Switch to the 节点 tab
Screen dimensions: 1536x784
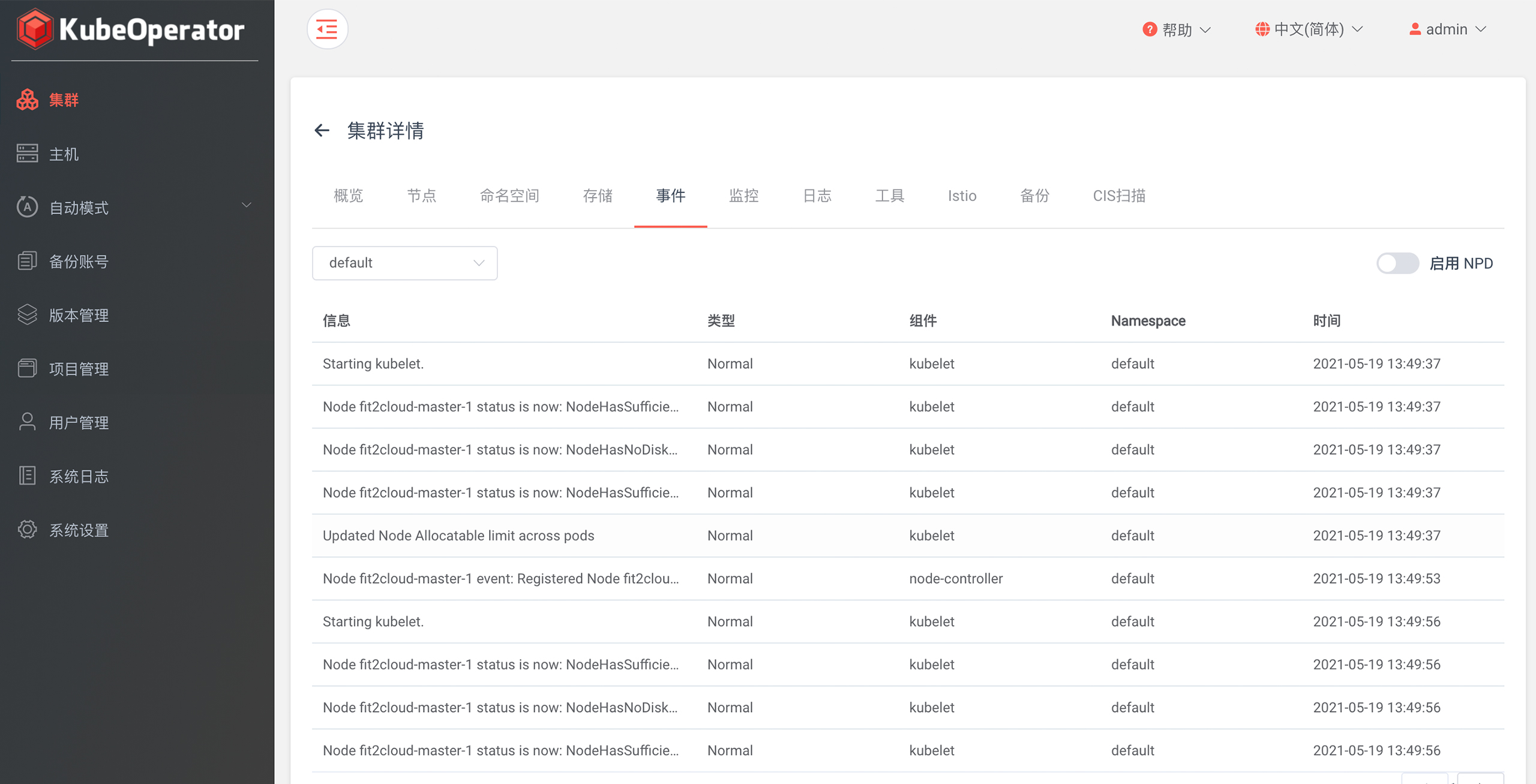tap(422, 196)
